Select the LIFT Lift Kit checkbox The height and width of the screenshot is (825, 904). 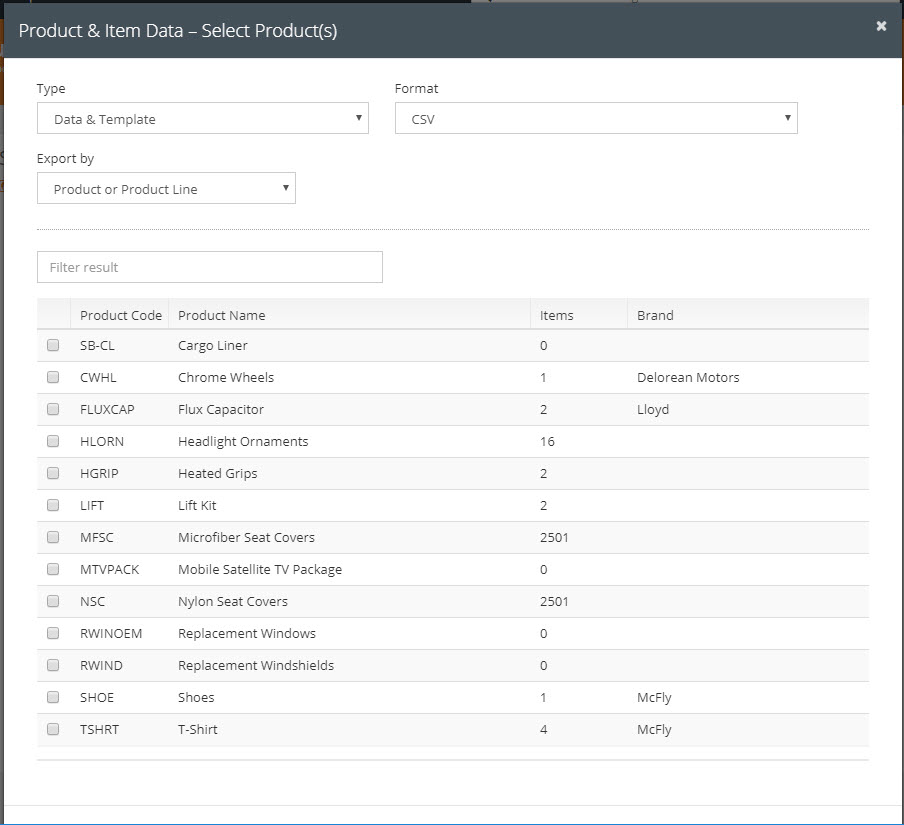click(53, 505)
